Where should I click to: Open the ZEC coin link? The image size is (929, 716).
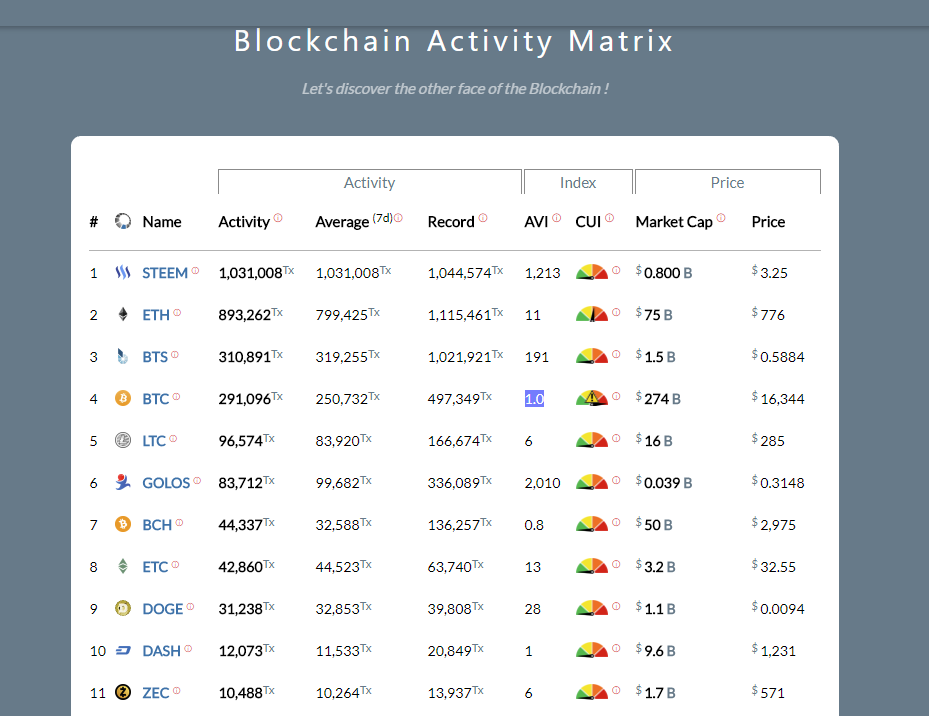click(x=156, y=693)
